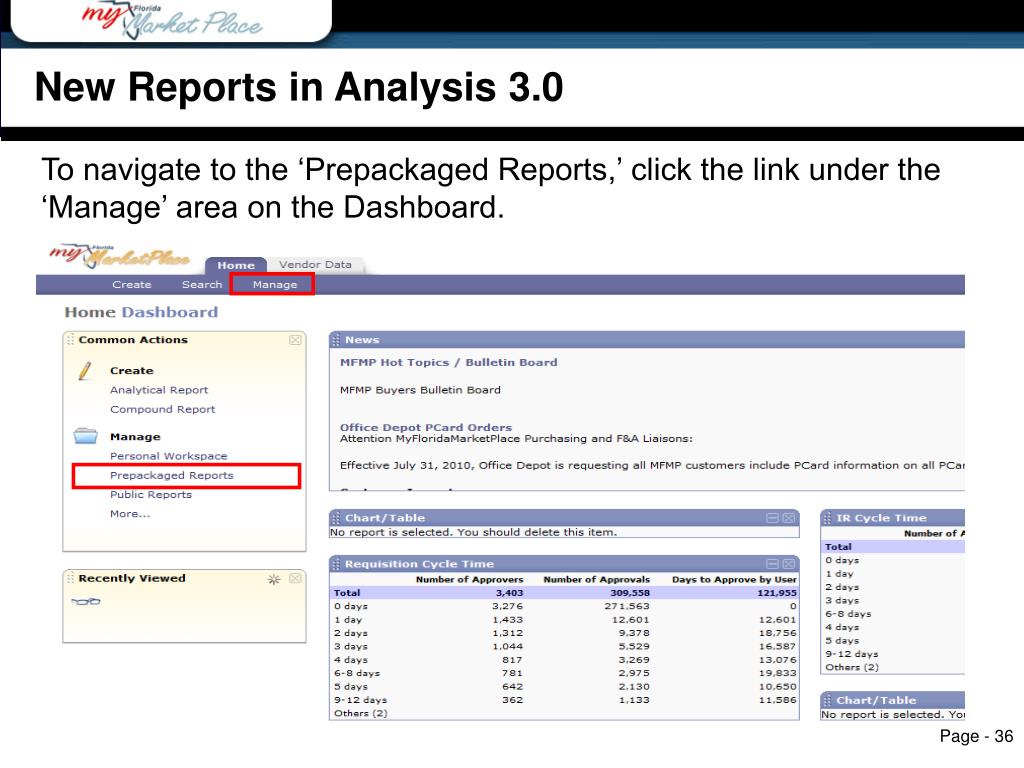
Task: Collapse the upper Chart/Table panel
Action: (772, 518)
